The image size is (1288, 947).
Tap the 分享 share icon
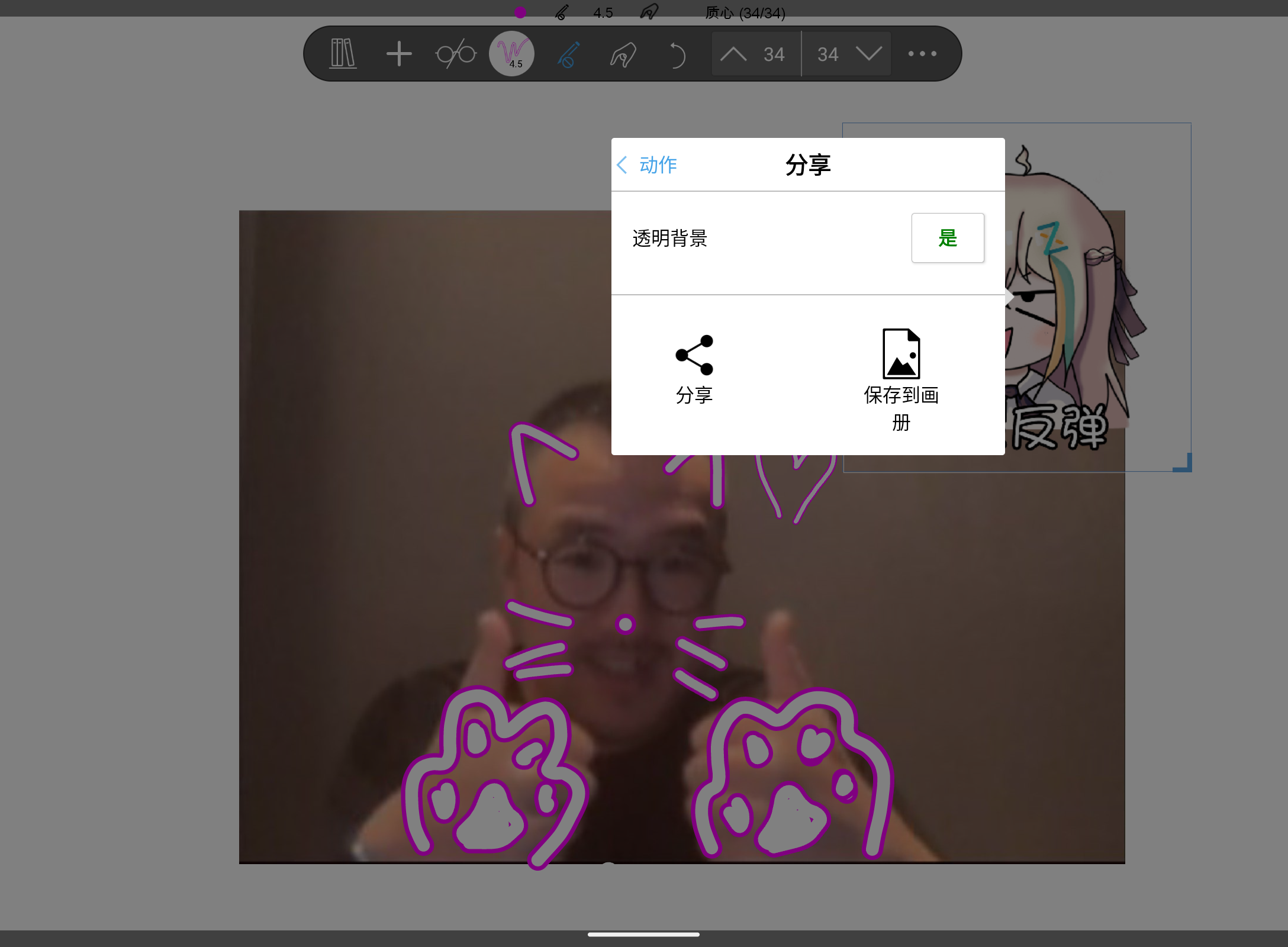(x=694, y=370)
